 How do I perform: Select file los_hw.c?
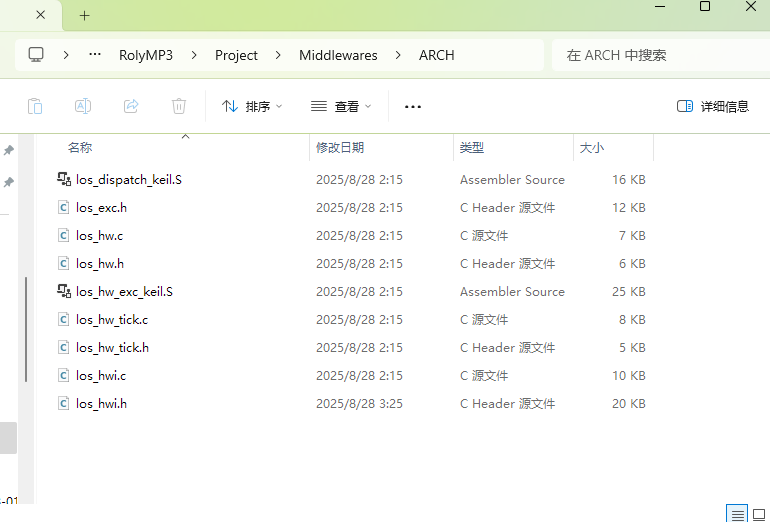(x=99, y=236)
